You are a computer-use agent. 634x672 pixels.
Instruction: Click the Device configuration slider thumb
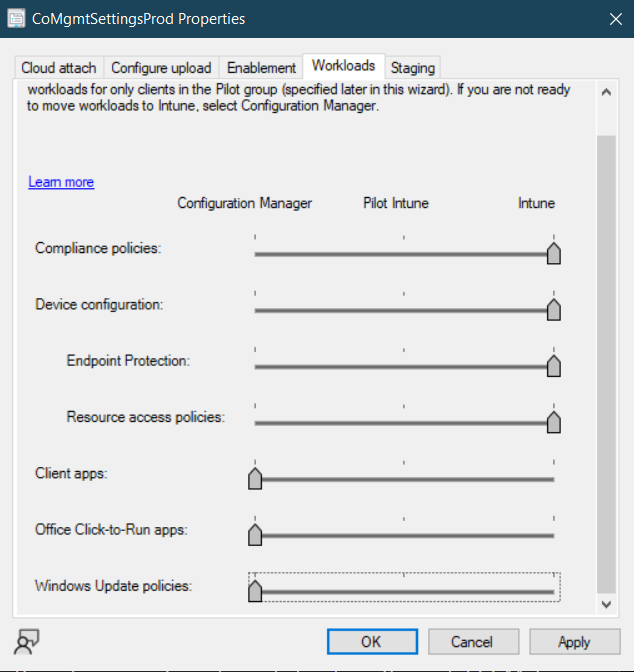553,309
